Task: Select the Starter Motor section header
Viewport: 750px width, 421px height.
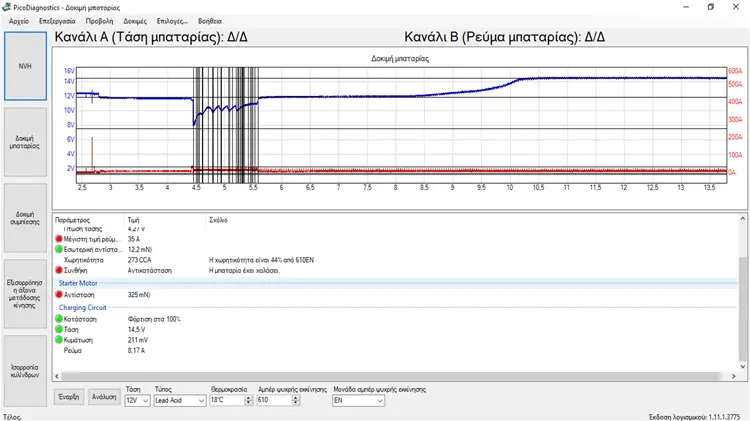Action: click(78, 283)
